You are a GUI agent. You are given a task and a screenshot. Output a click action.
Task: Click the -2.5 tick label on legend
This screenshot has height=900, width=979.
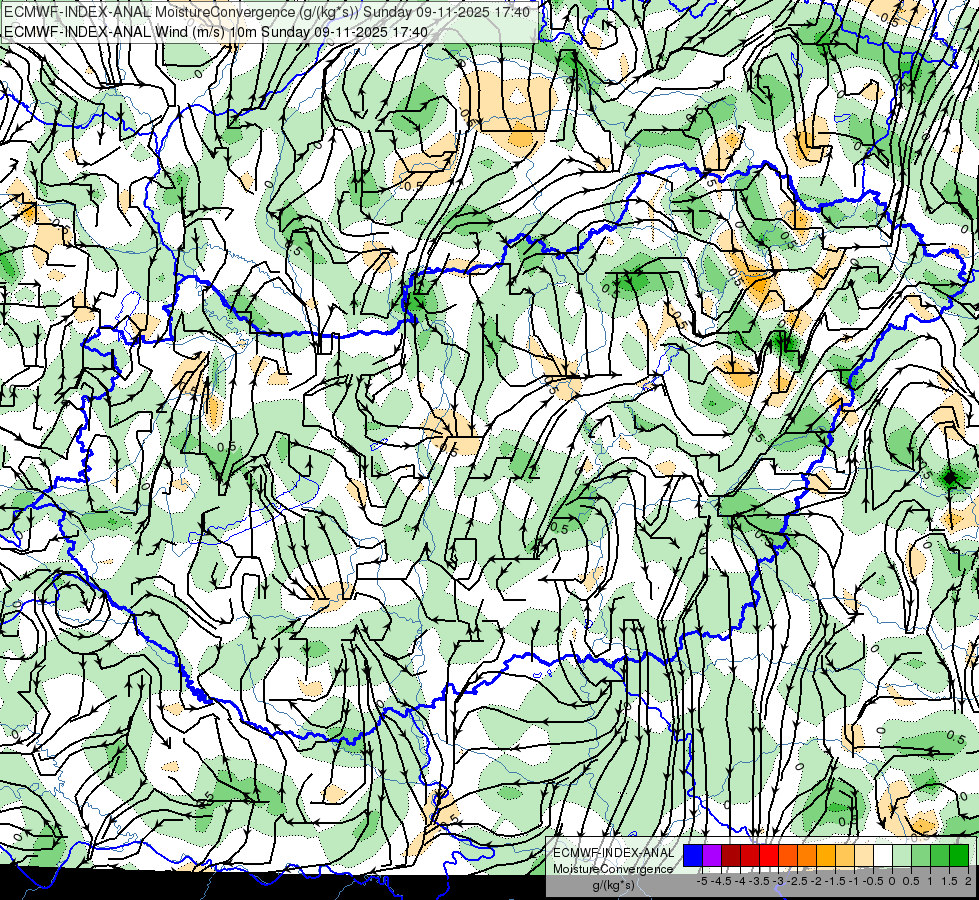[x=797, y=881]
